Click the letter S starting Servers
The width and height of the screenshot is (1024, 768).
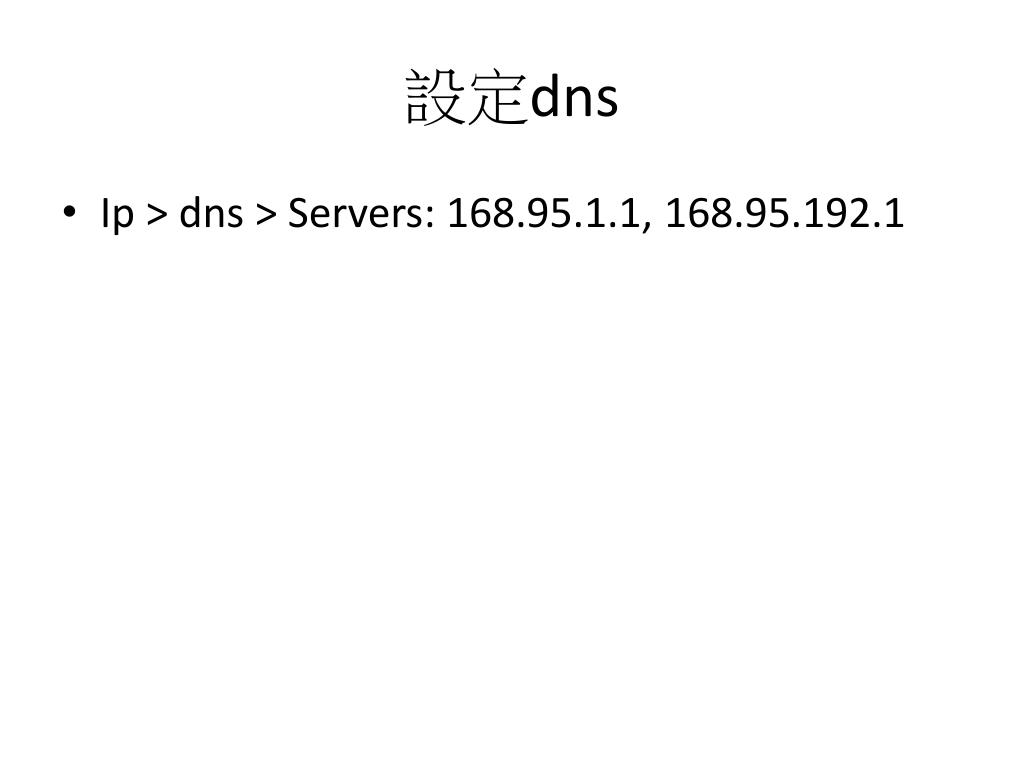coord(298,213)
